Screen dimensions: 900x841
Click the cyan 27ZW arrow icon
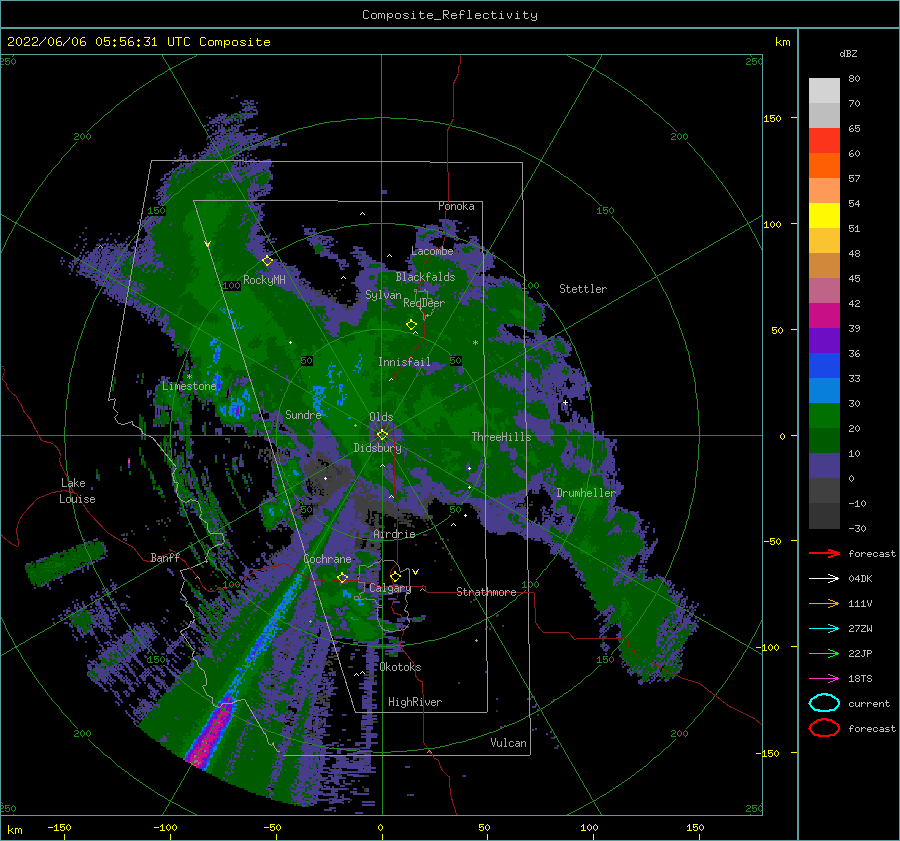coord(824,629)
